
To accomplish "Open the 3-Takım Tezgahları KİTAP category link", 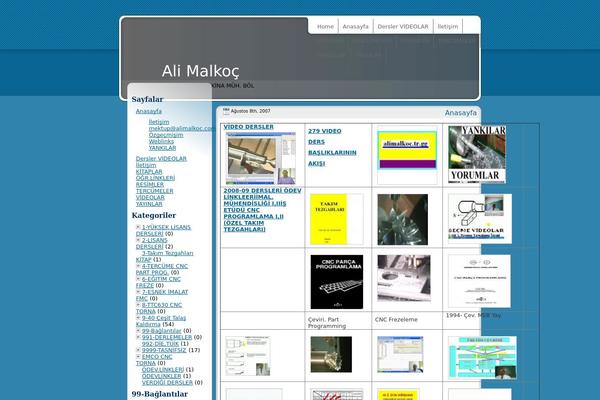I will 165,256.
